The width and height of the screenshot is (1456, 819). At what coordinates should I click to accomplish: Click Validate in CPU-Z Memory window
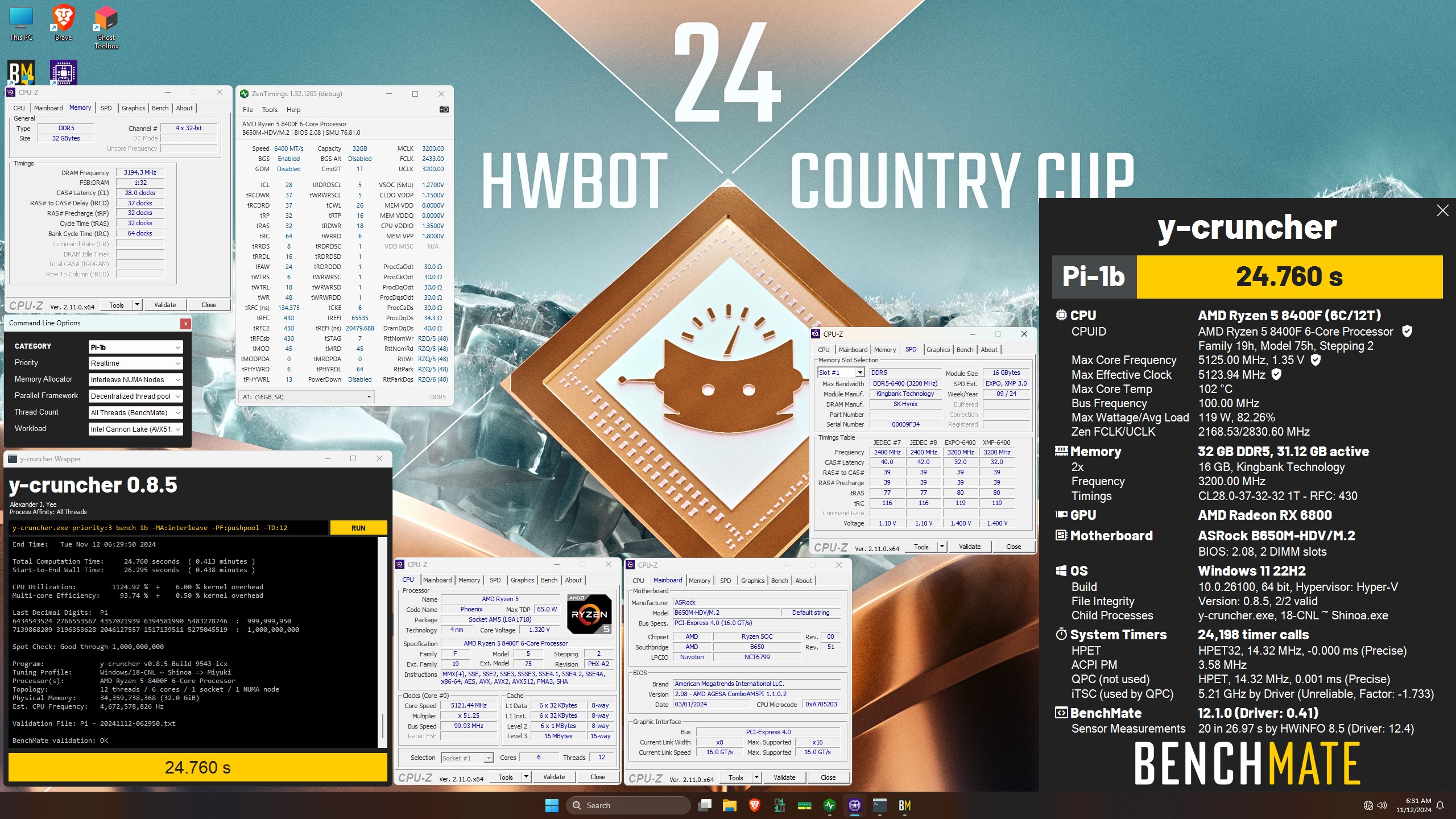[165, 305]
